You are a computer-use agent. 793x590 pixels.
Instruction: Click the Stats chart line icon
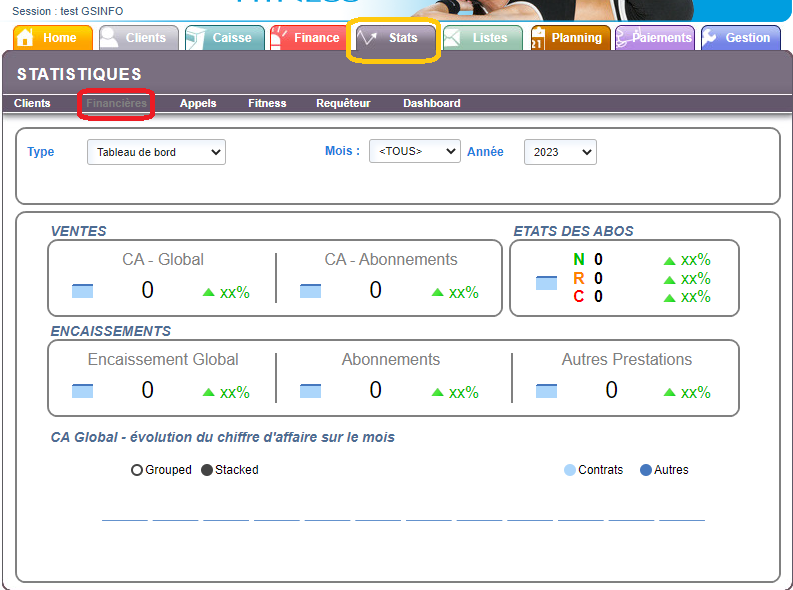(x=368, y=38)
